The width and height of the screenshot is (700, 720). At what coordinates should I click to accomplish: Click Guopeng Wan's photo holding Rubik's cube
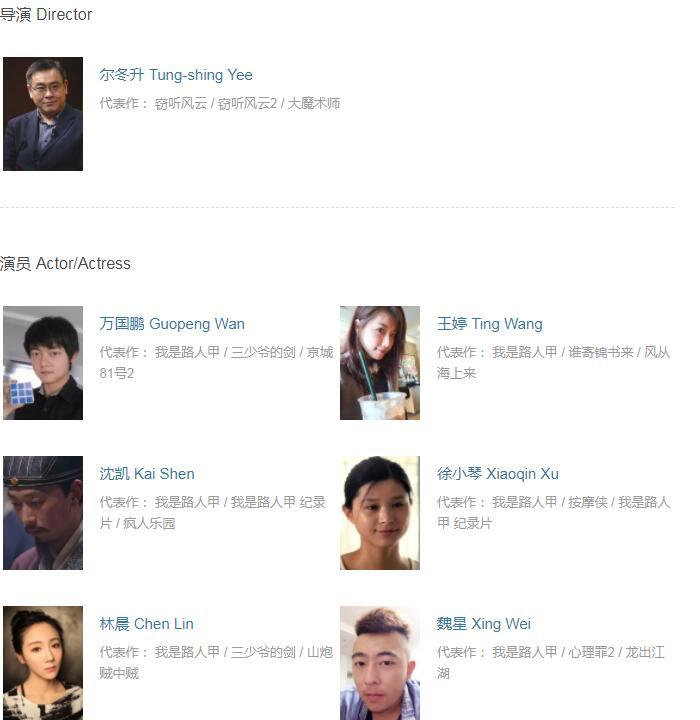pos(43,363)
